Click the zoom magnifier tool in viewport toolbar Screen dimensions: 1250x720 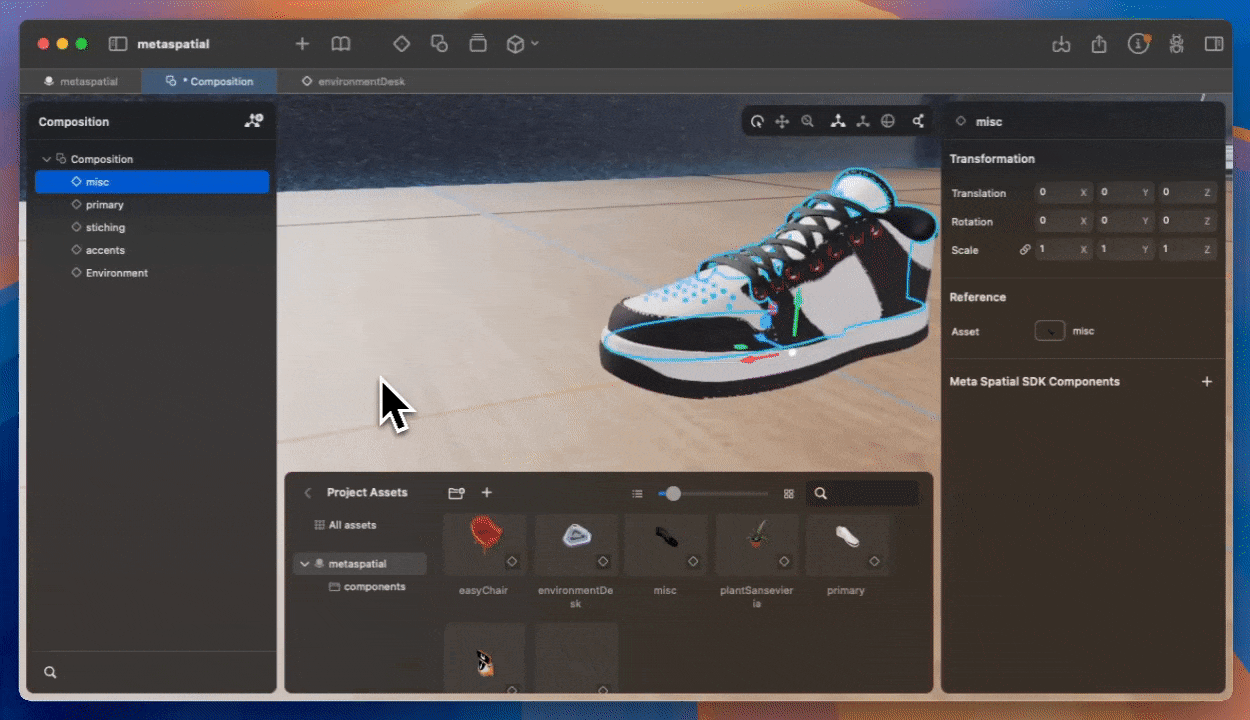tap(807, 122)
